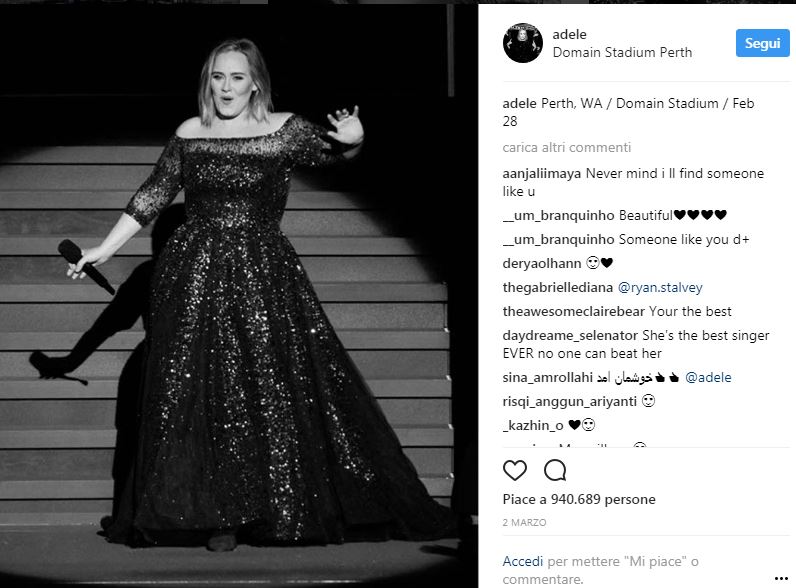This screenshot has width=796, height=588.
Task: View likes via 'Piace a 940.689 persone'
Action: pyautogui.click(x=579, y=499)
